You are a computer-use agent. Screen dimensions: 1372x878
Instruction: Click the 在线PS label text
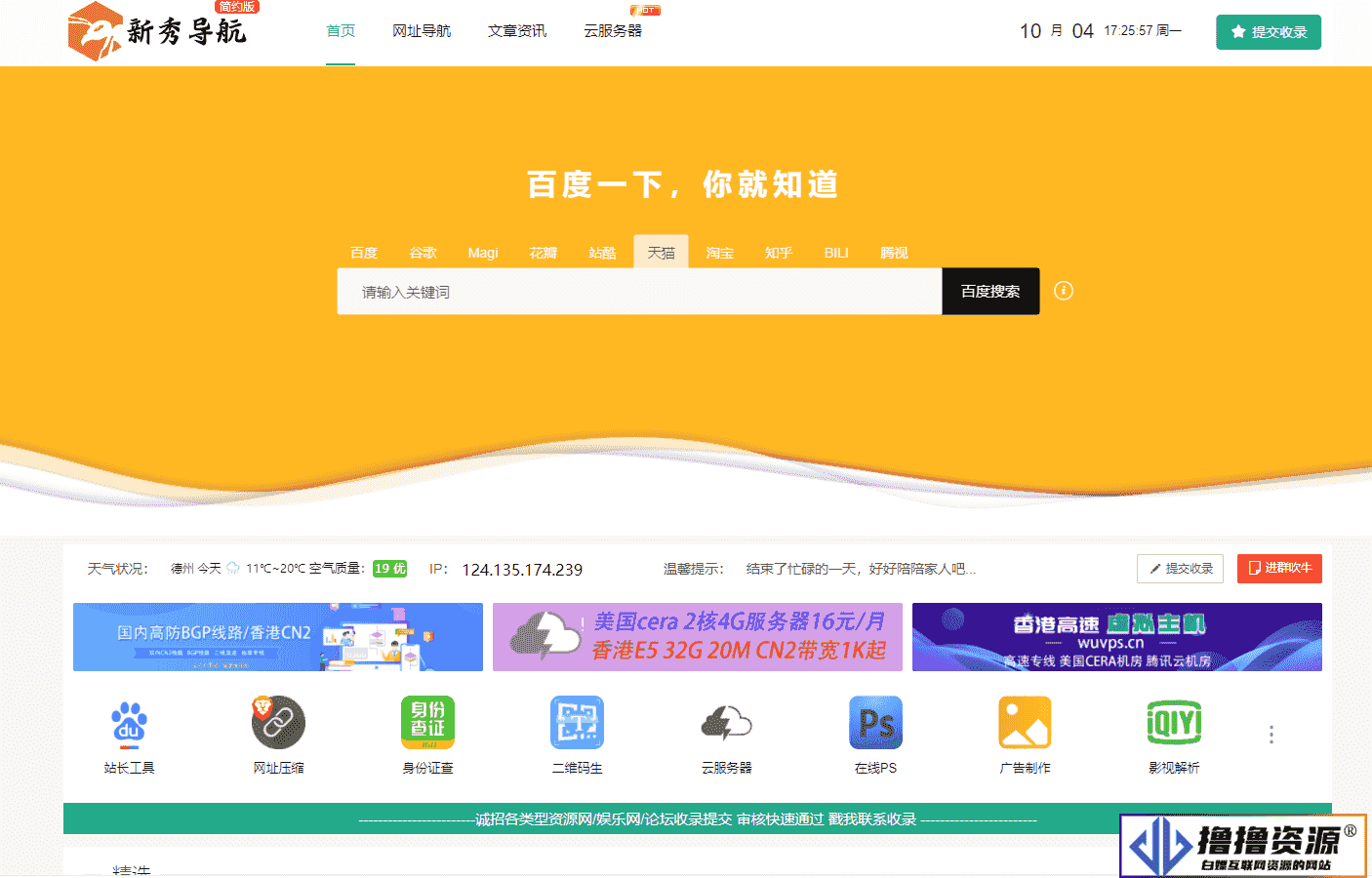875,768
